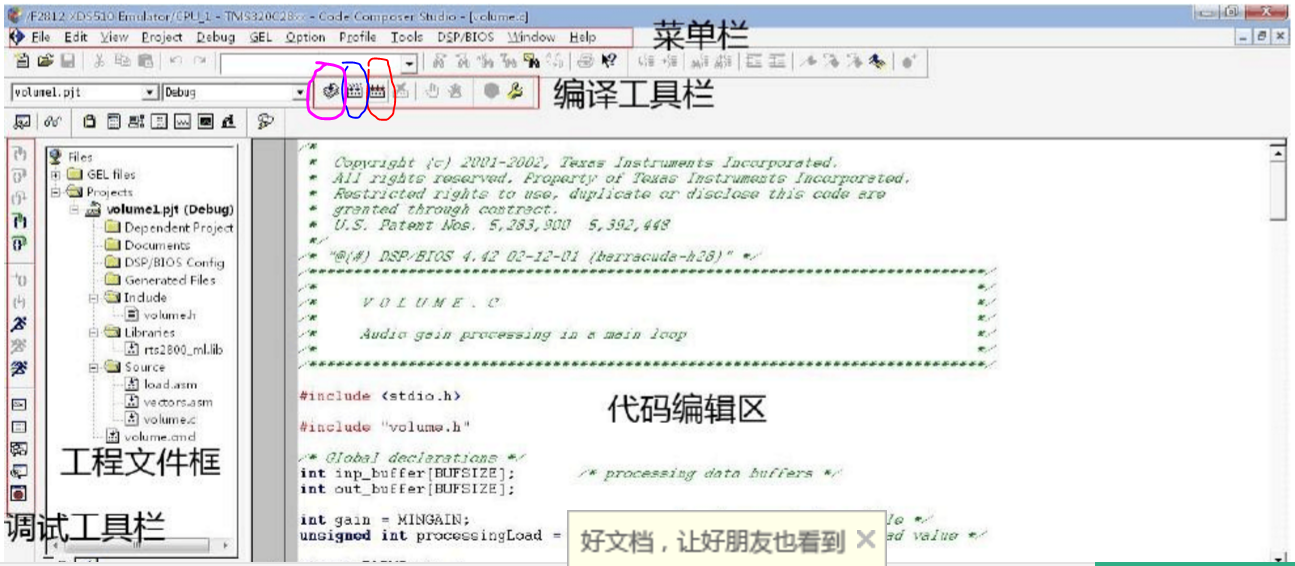
Task: Collapse the Source folder node
Action: pyautogui.click(x=91, y=367)
